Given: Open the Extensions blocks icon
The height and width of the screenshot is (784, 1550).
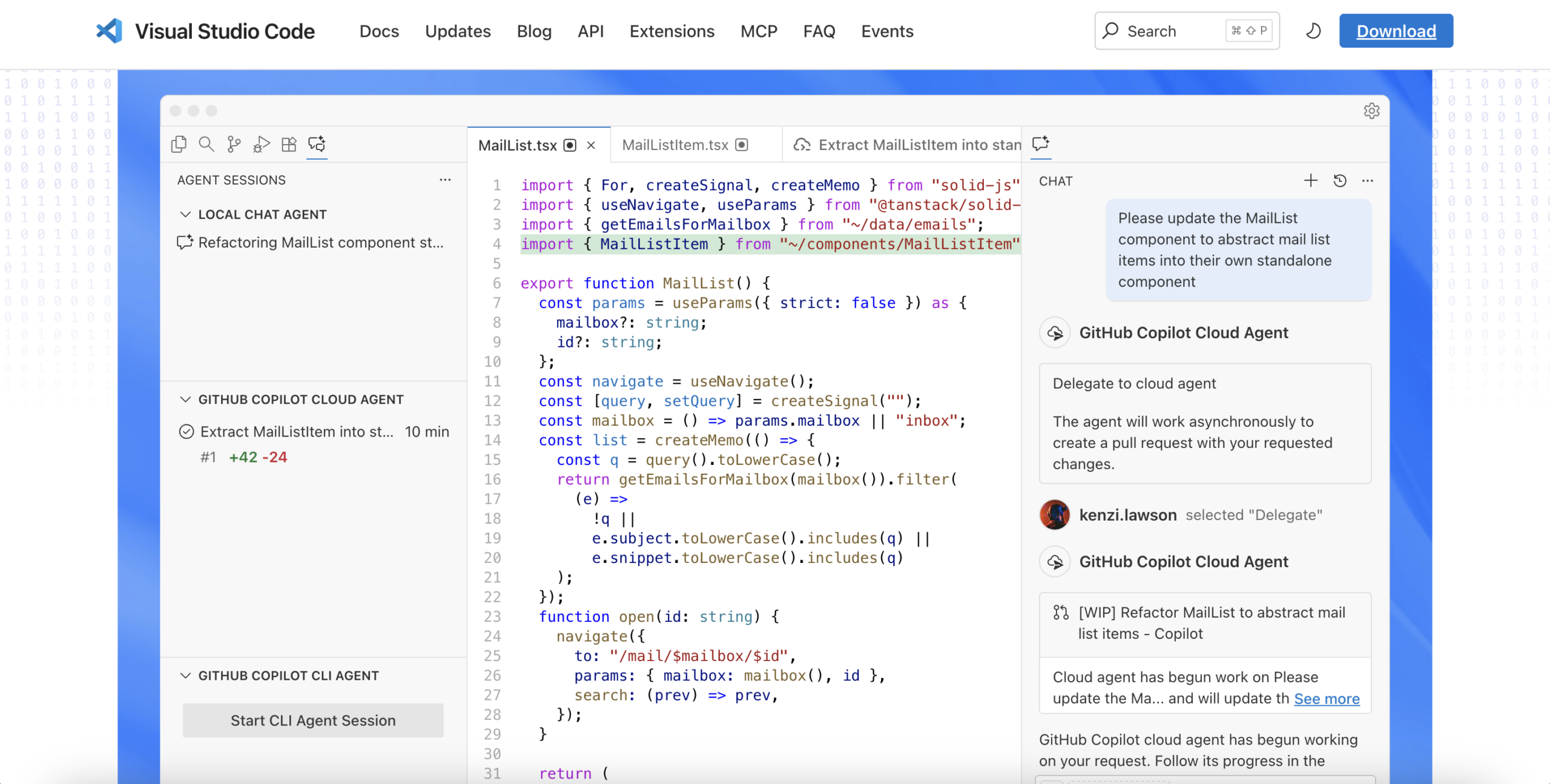Looking at the screenshot, I should tap(289, 144).
